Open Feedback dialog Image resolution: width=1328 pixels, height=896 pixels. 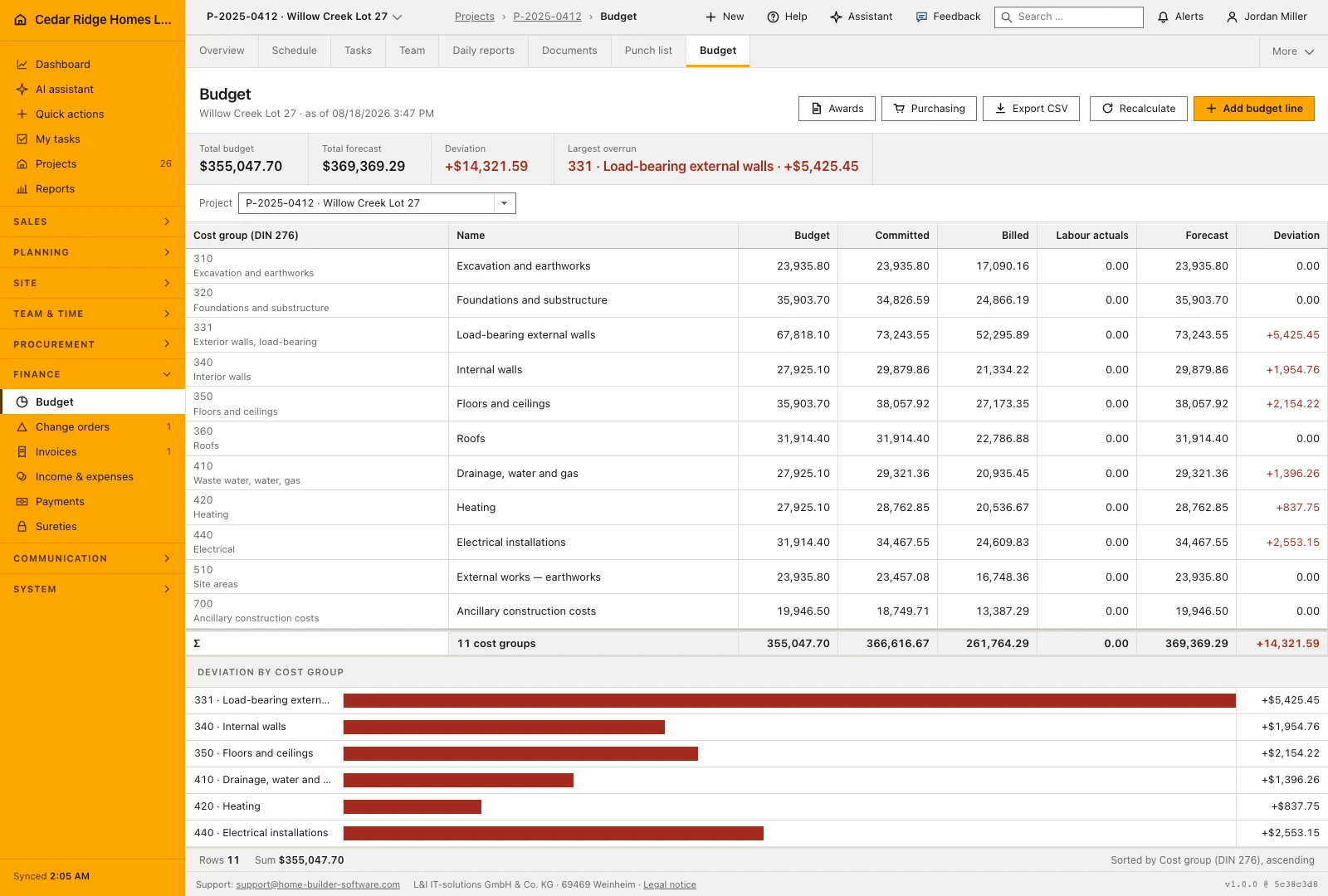(x=948, y=17)
